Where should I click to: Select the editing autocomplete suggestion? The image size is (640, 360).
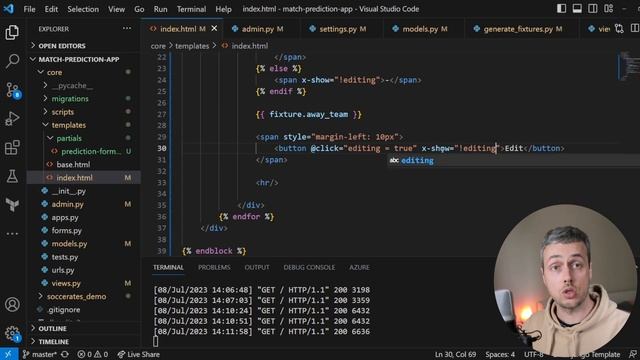[513, 160]
